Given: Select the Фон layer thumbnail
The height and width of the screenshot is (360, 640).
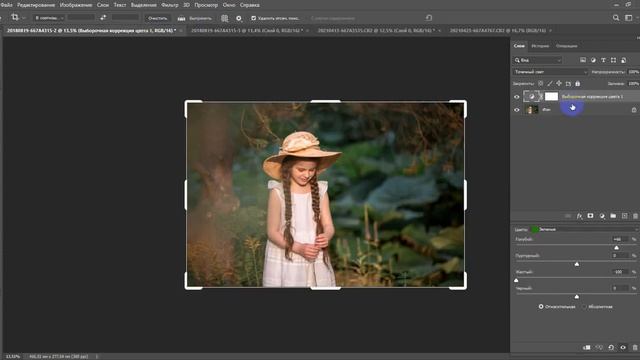Looking at the screenshot, I should (x=531, y=109).
